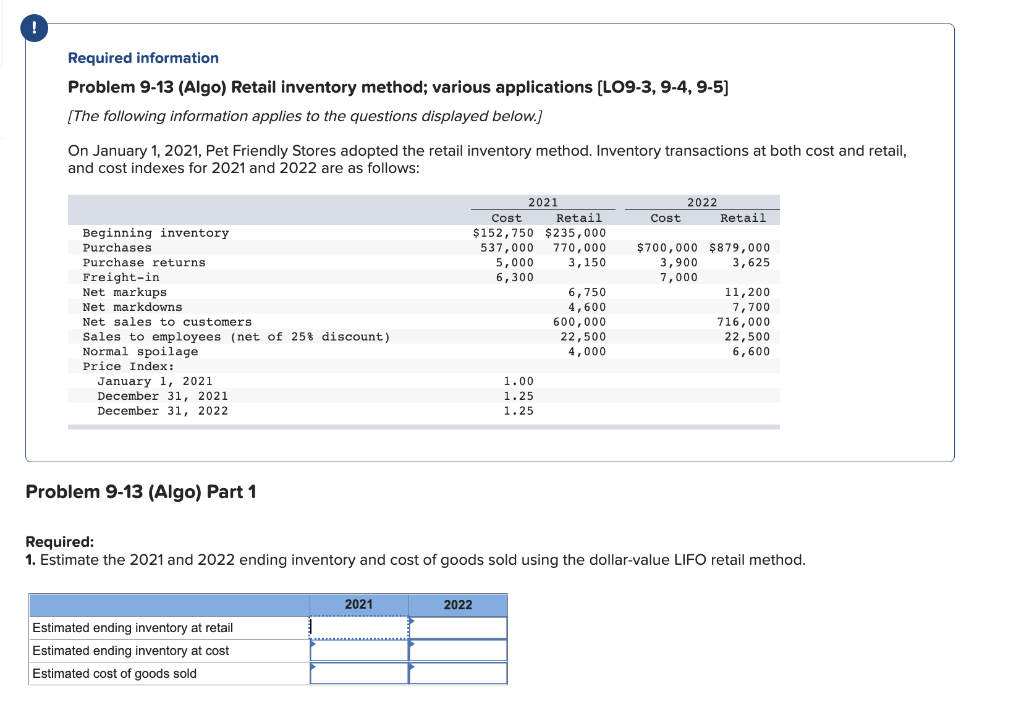Click the triangle marker on 2022 retail cell
1024x710 pixels.
point(410,621)
